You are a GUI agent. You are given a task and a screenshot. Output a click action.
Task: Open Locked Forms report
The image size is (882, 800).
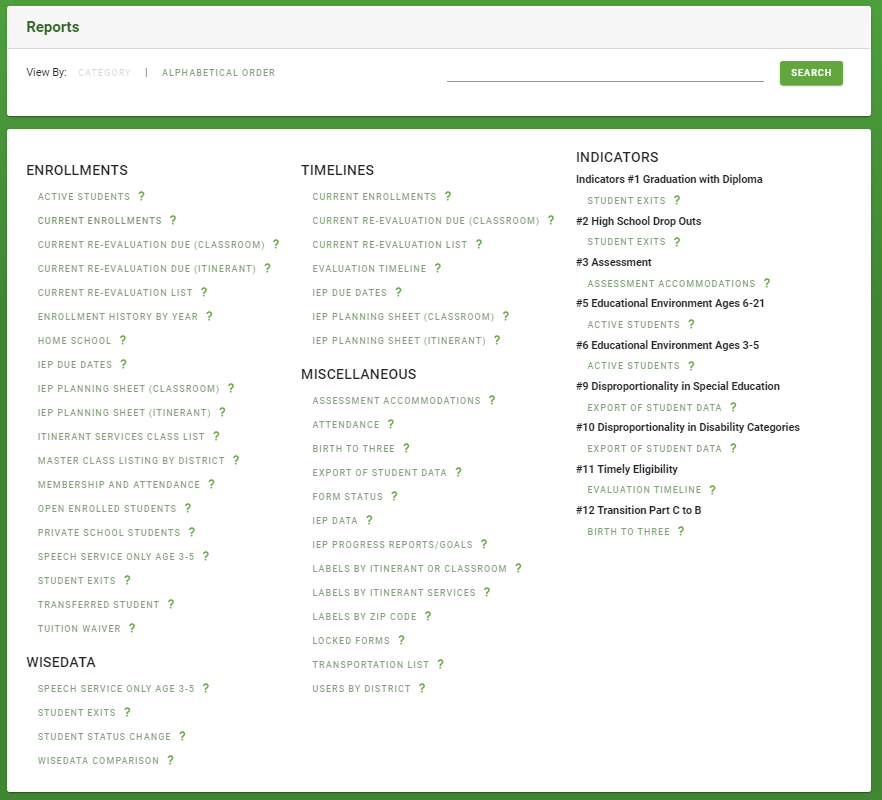coord(351,640)
